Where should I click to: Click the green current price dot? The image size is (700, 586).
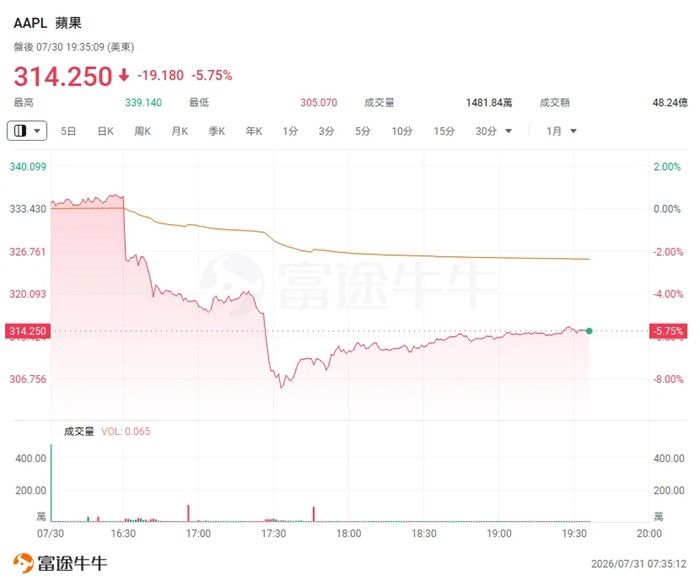[589, 331]
